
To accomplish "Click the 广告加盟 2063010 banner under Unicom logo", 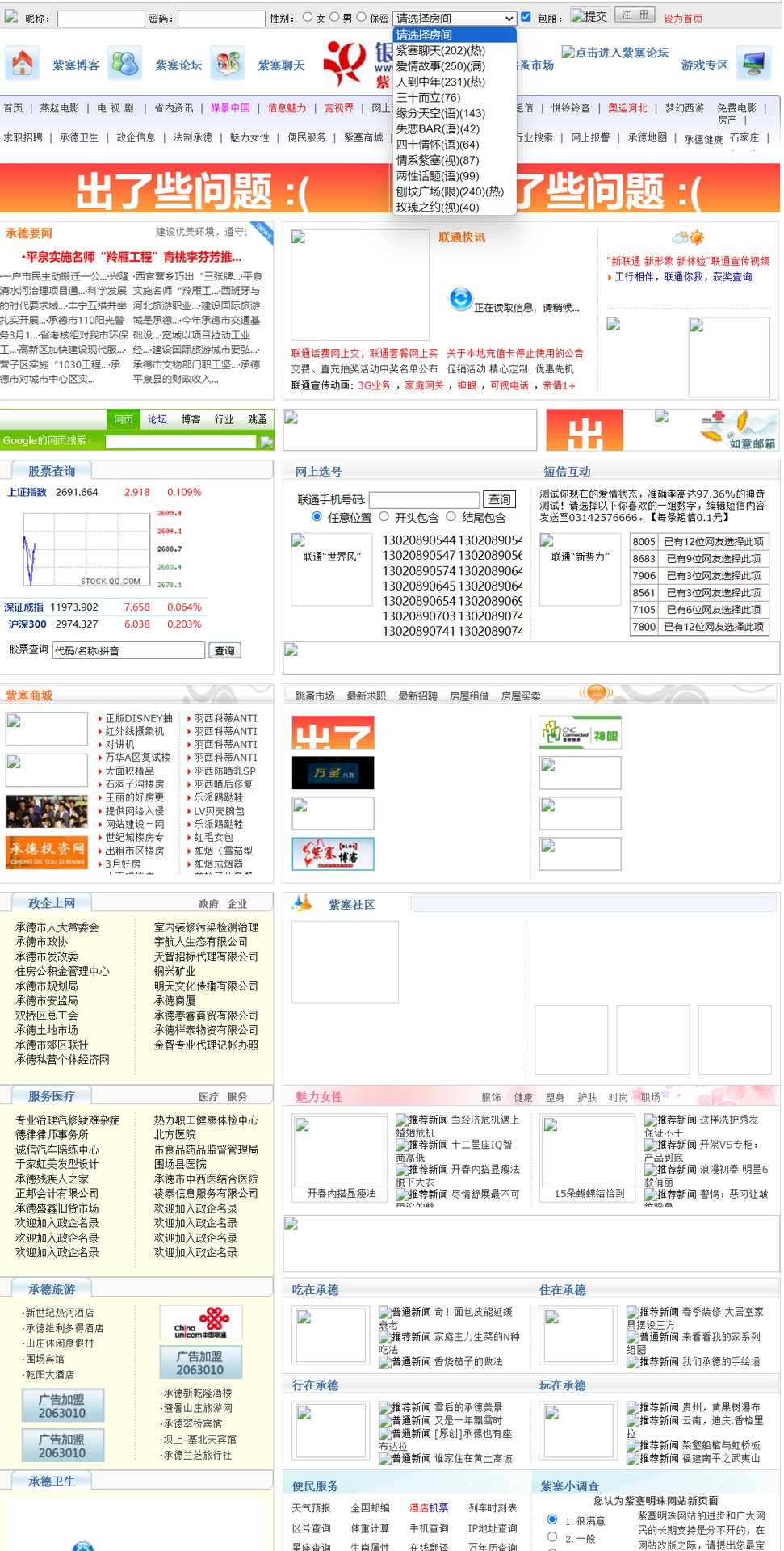I will (x=200, y=1363).
